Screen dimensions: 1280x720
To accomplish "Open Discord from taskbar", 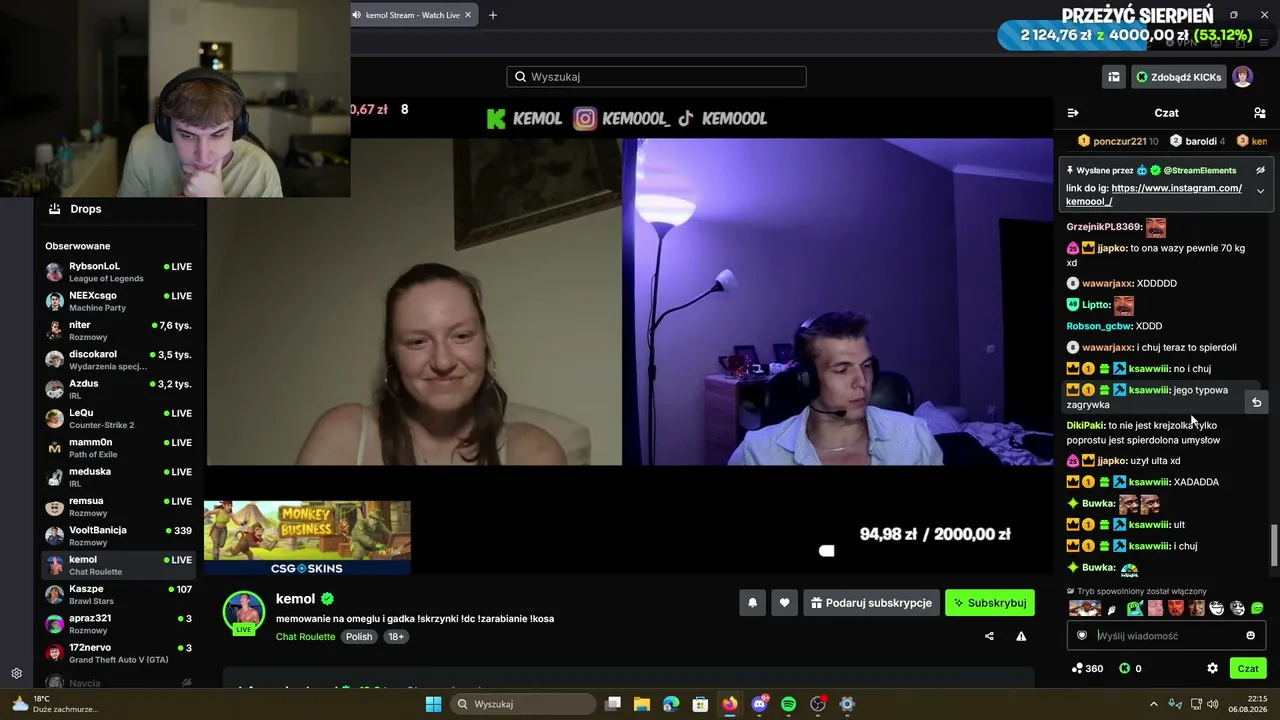I will [x=759, y=704].
